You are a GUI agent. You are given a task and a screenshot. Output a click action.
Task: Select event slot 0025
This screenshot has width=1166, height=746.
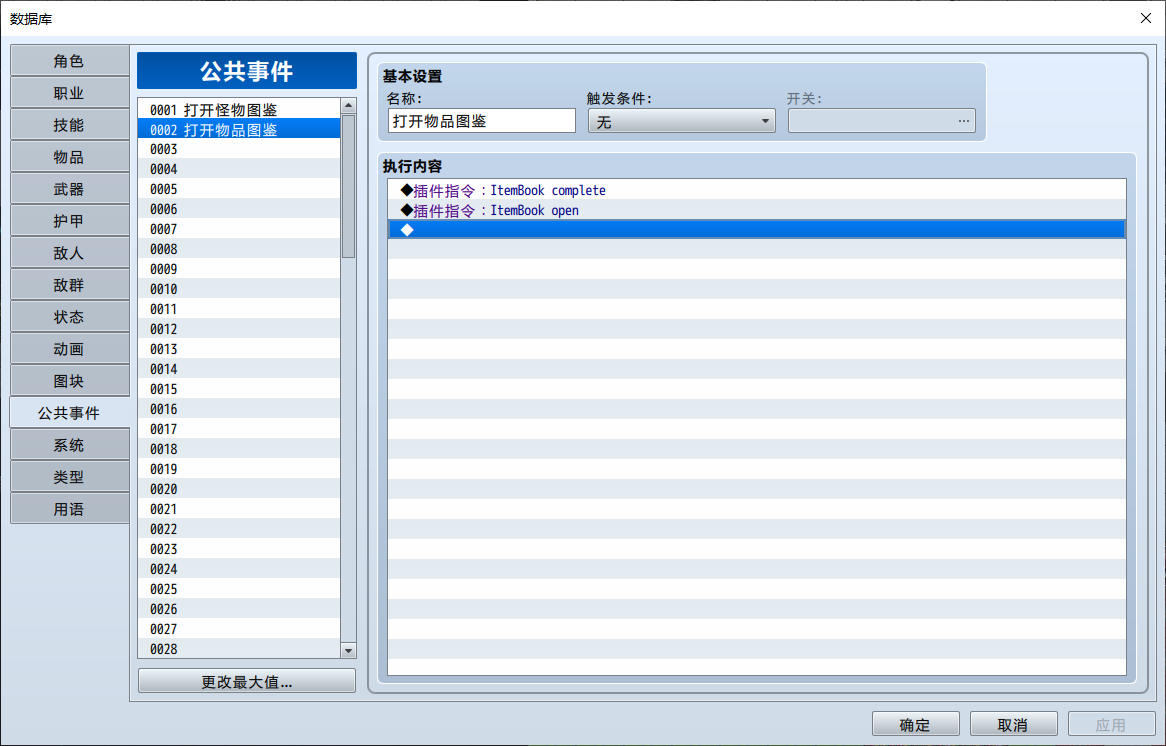coord(239,589)
